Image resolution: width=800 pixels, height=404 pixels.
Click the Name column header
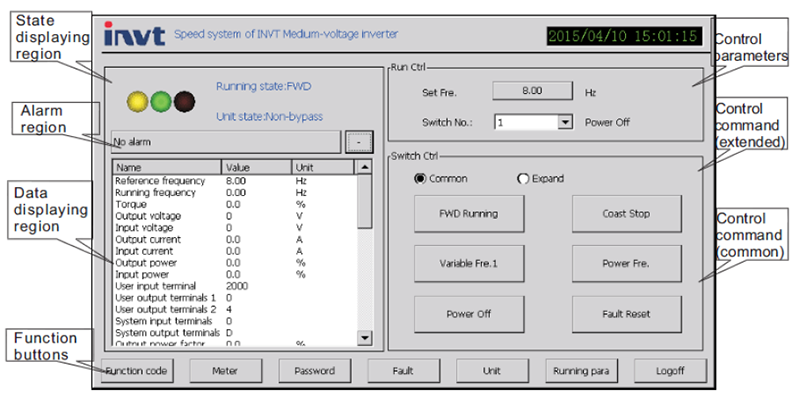[x=167, y=167]
